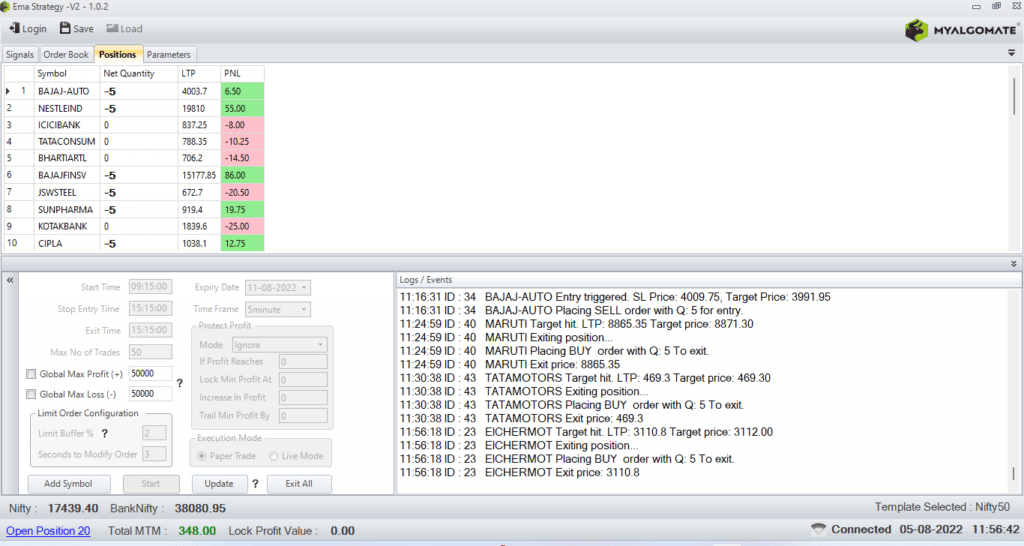Viewport: 1024px width, 546px height.
Task: Collapse side panel with double-chevron icon
Action: pos(10,281)
